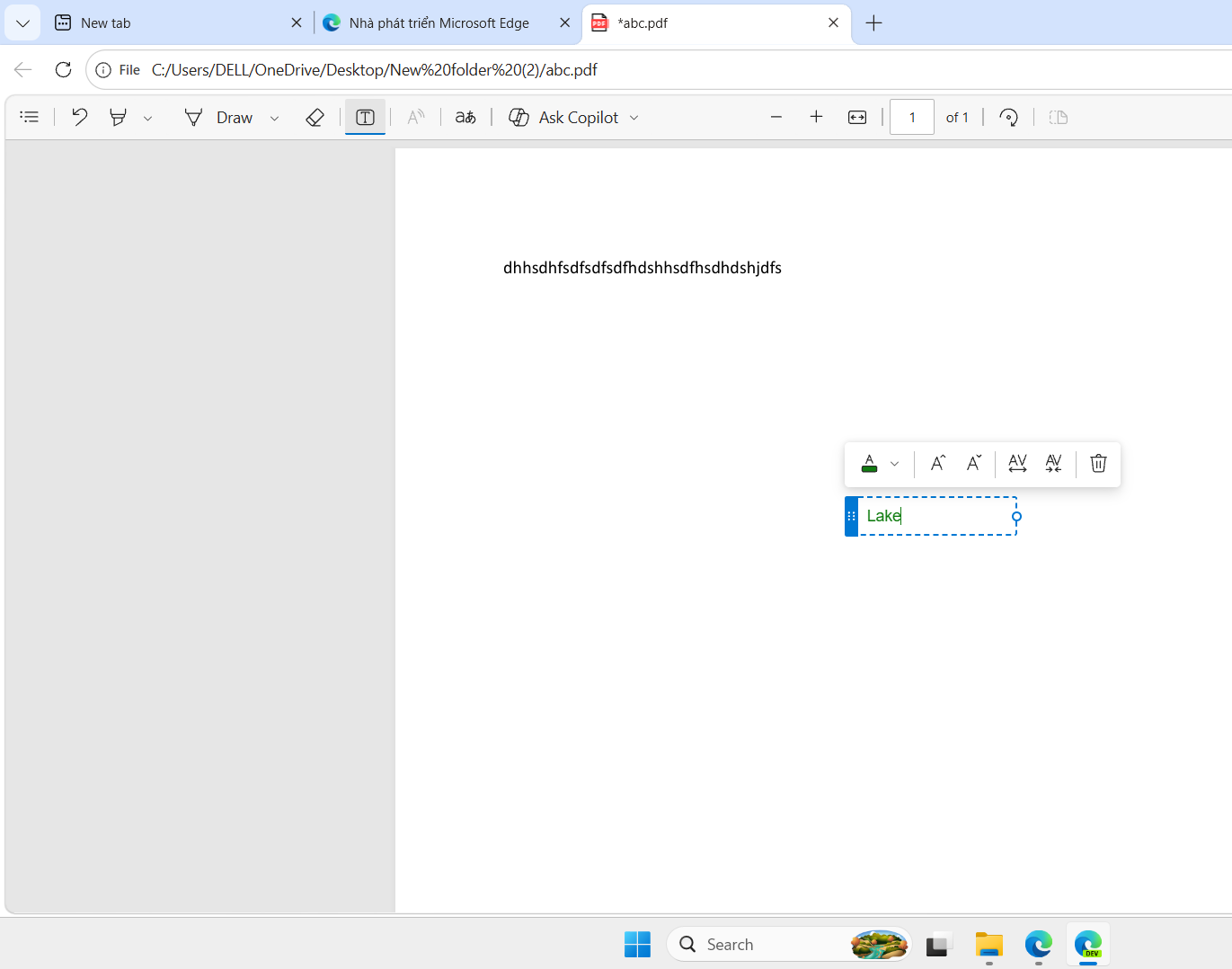Switch to Nhà phát triển Microsoft Edge tab

point(447,23)
